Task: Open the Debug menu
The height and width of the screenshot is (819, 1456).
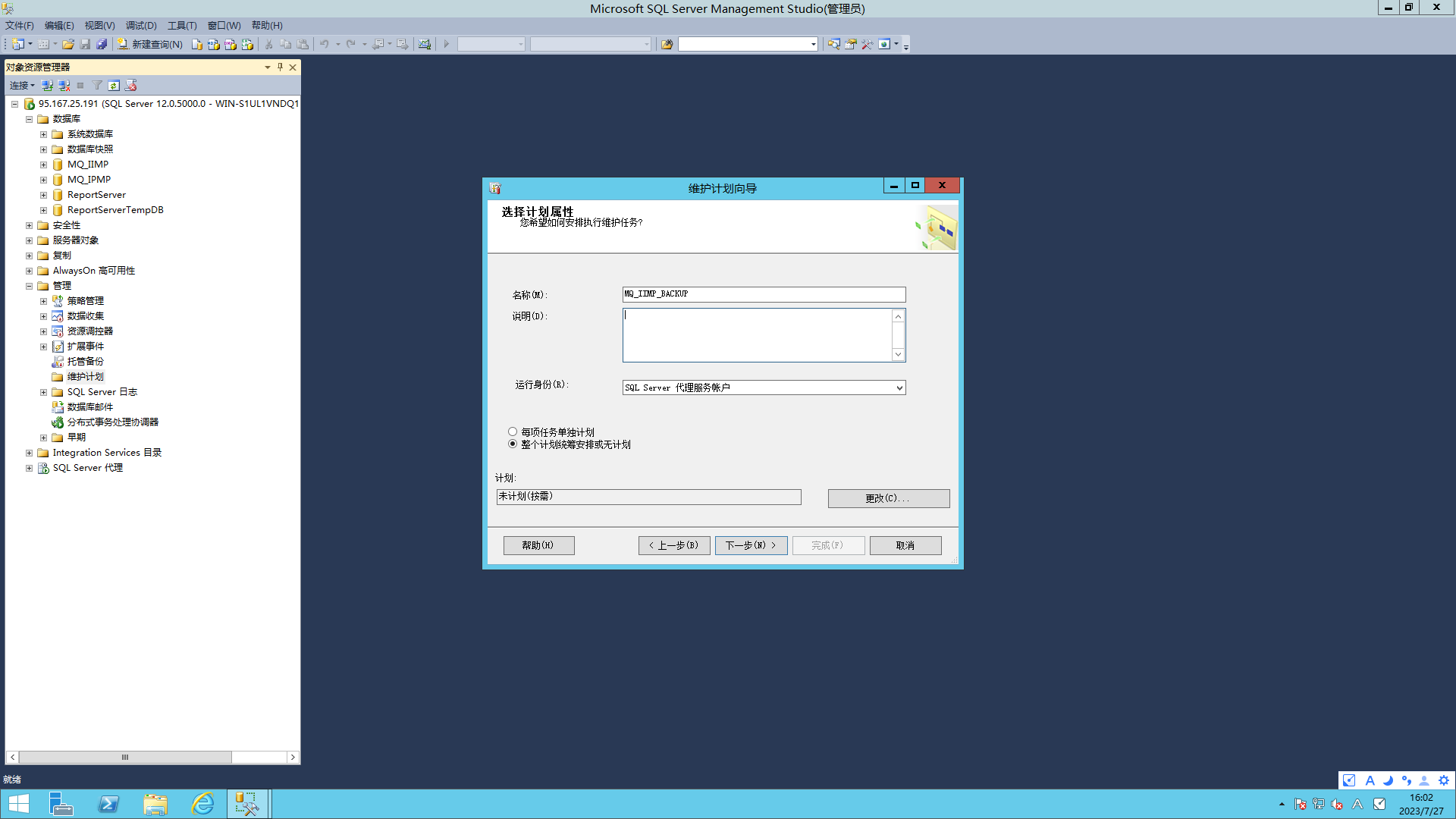Action: click(140, 25)
